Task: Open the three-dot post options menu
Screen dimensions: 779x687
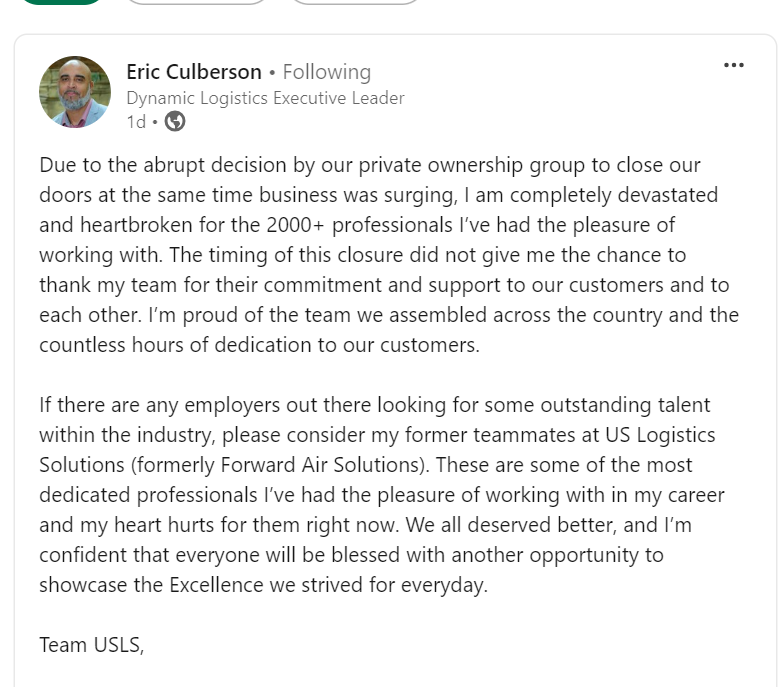Action: click(x=734, y=65)
